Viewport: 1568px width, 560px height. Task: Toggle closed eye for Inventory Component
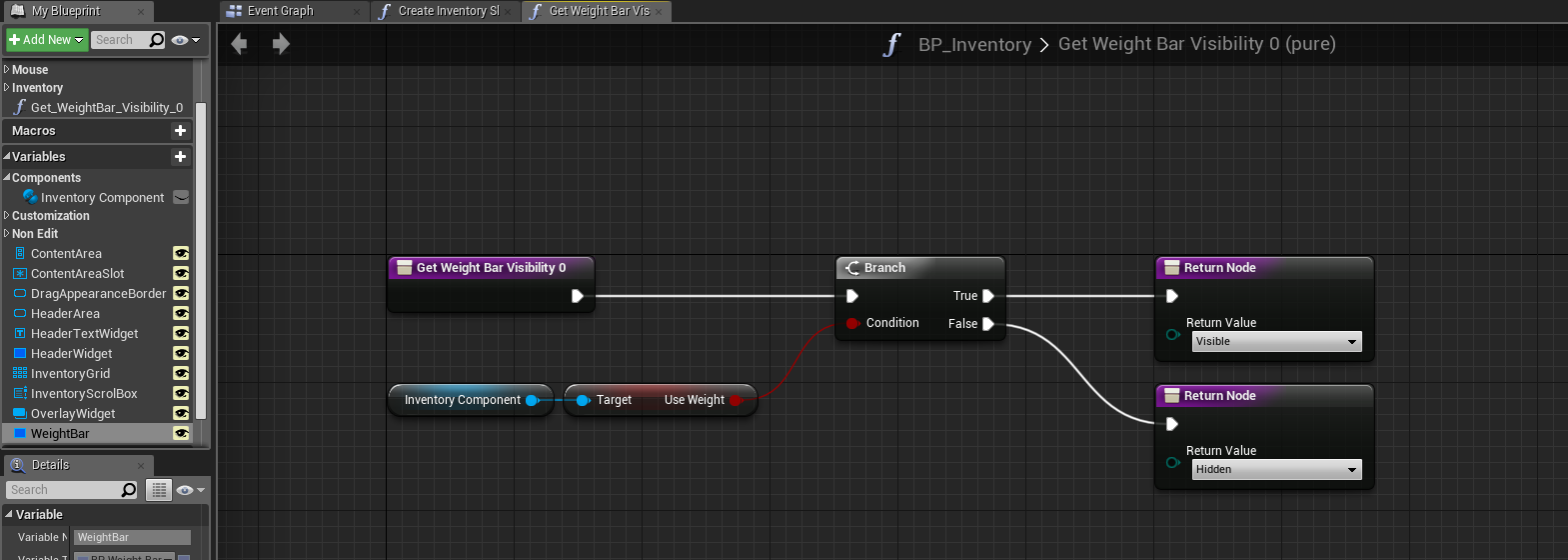coord(181,197)
